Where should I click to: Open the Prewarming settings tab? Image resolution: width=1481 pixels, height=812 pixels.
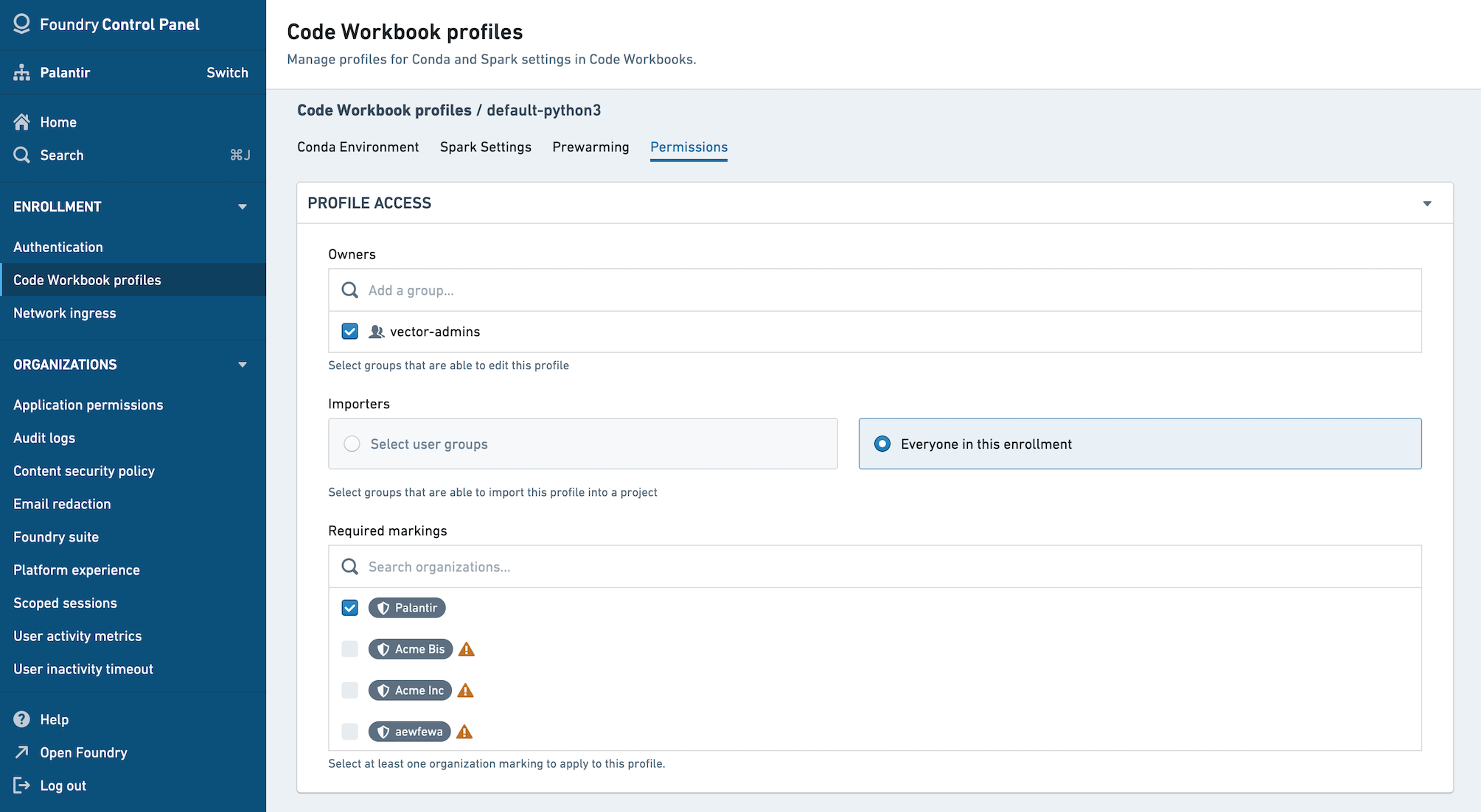pyautogui.click(x=591, y=146)
